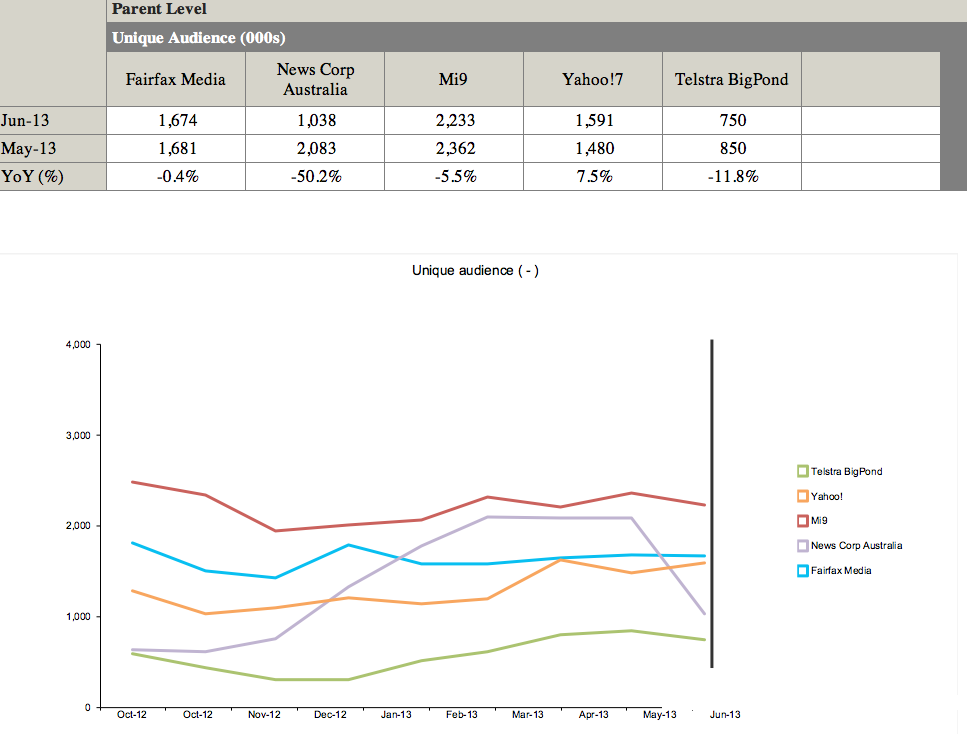The height and width of the screenshot is (734, 967).
Task: Click the Mi9 red legend swatch
Action: [x=802, y=521]
